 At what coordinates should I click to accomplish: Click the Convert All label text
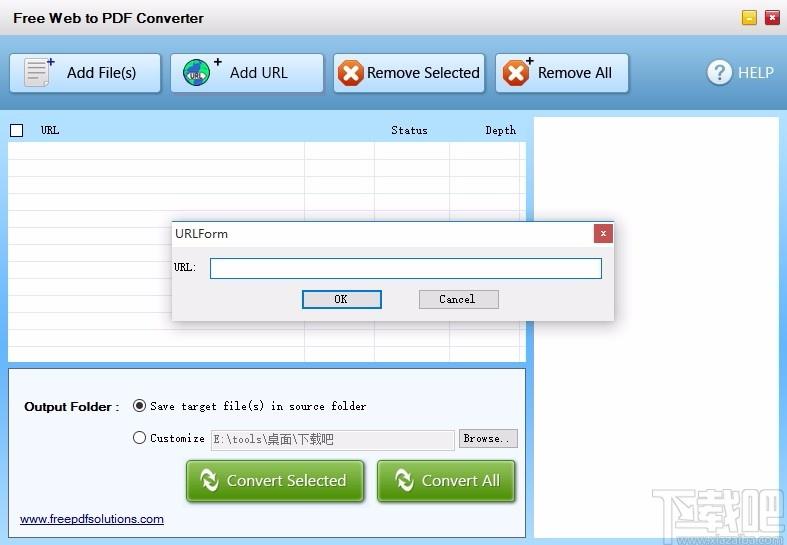point(461,481)
